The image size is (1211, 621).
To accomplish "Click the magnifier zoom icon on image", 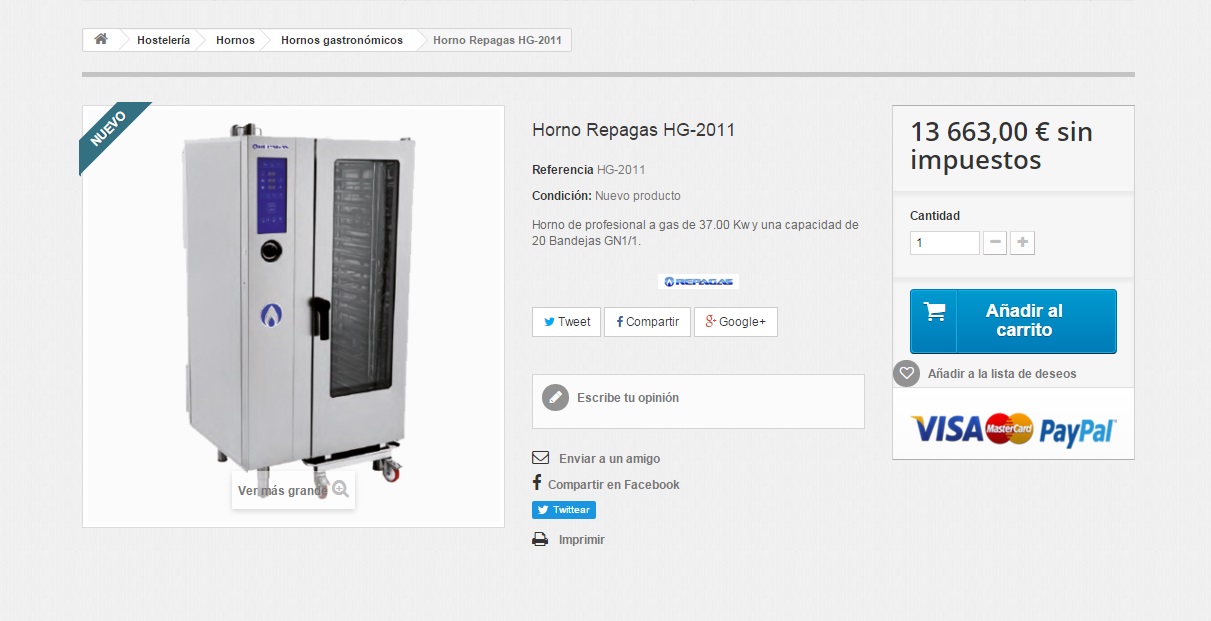I will point(340,489).
